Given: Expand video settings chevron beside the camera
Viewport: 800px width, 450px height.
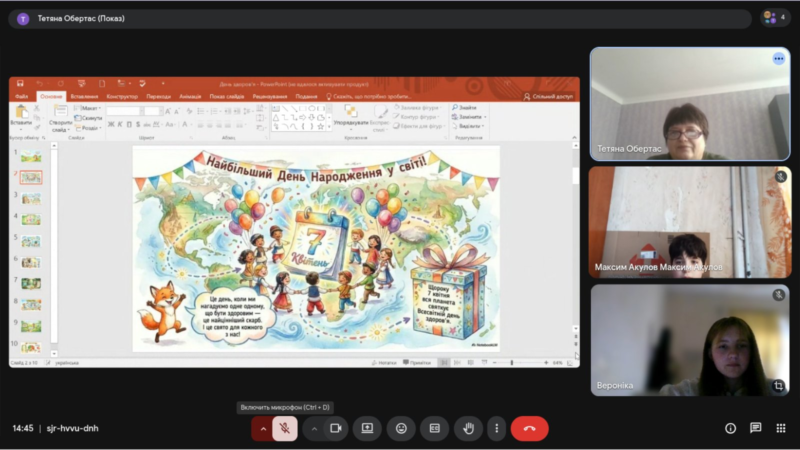Looking at the screenshot, I should (x=314, y=428).
